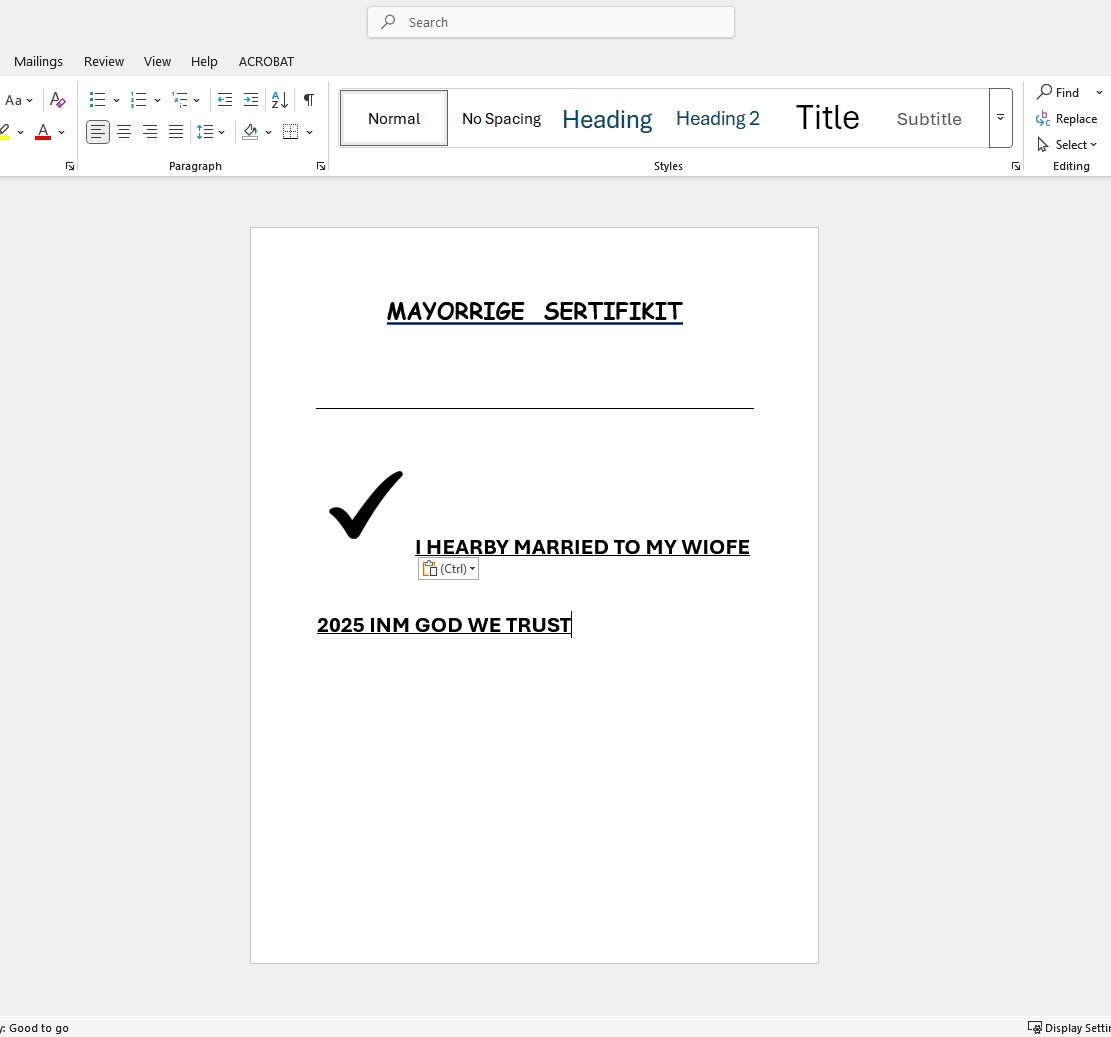Viewport: 1111px width, 1037px height.
Task: Switch to the ACROBAT tab
Action: tap(266, 62)
